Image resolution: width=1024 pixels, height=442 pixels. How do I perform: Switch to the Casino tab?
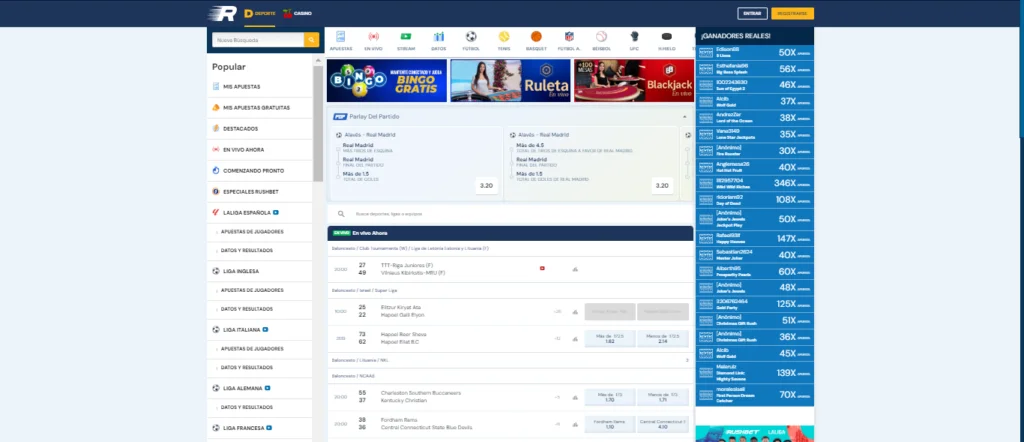coord(297,13)
